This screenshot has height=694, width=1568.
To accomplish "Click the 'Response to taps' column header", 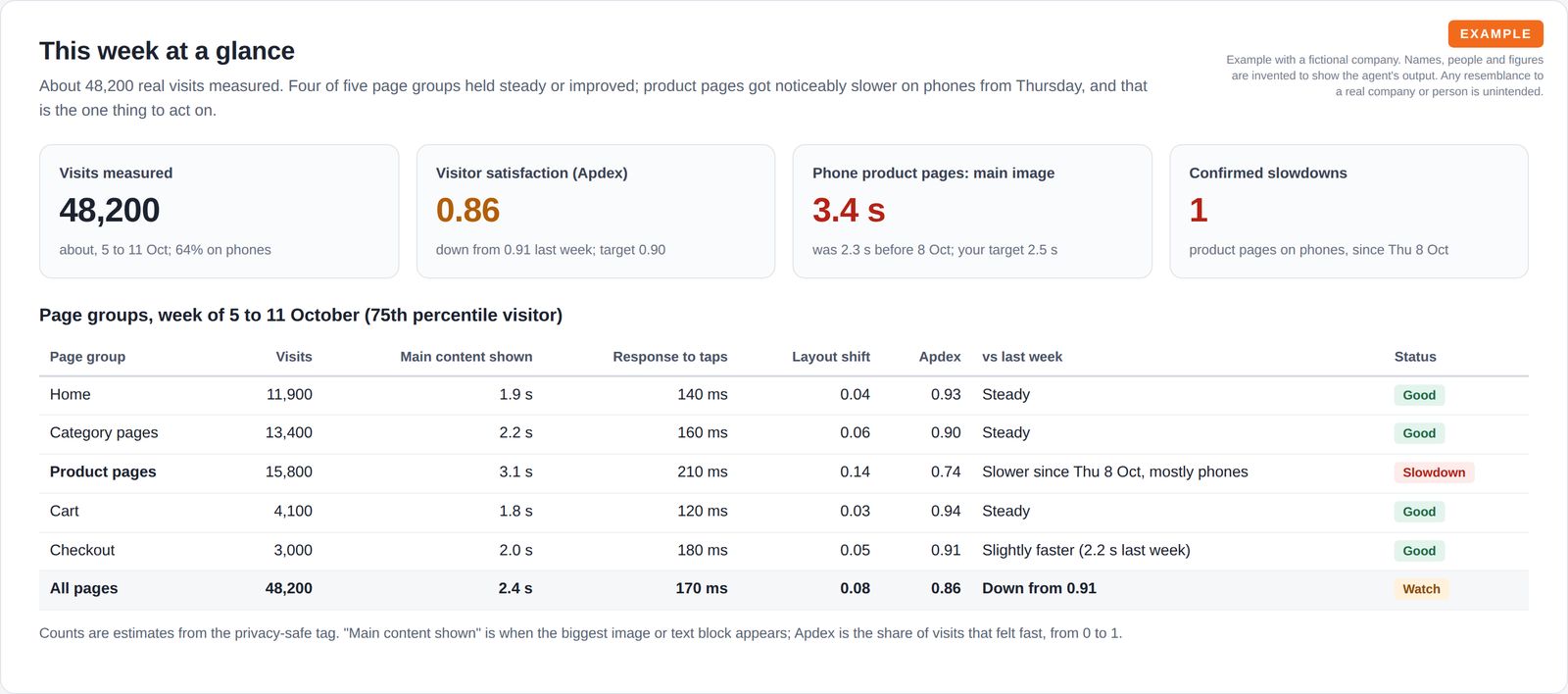I will click(670, 357).
